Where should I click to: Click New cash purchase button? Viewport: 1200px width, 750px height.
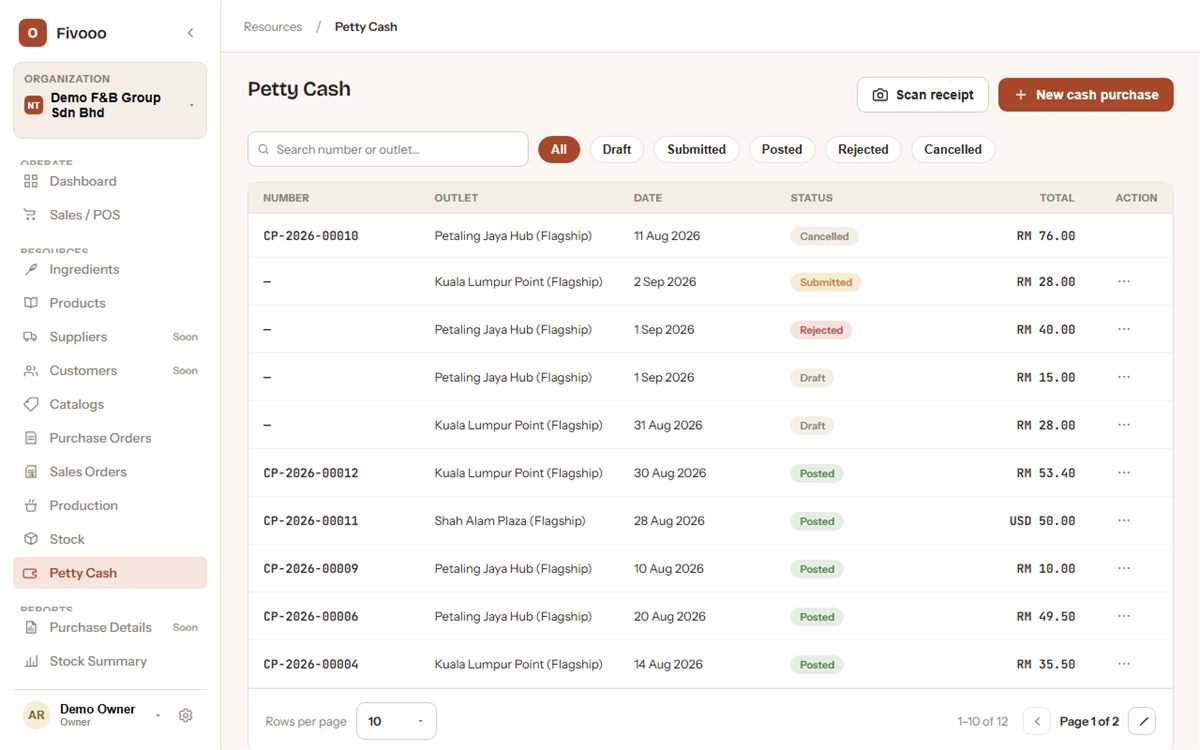point(1086,95)
